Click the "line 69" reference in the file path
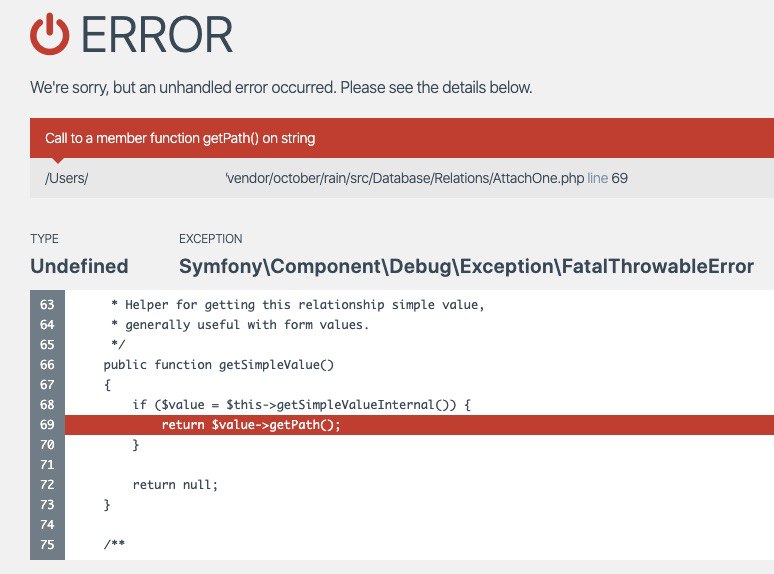This screenshot has height=574, width=774. tap(607, 178)
